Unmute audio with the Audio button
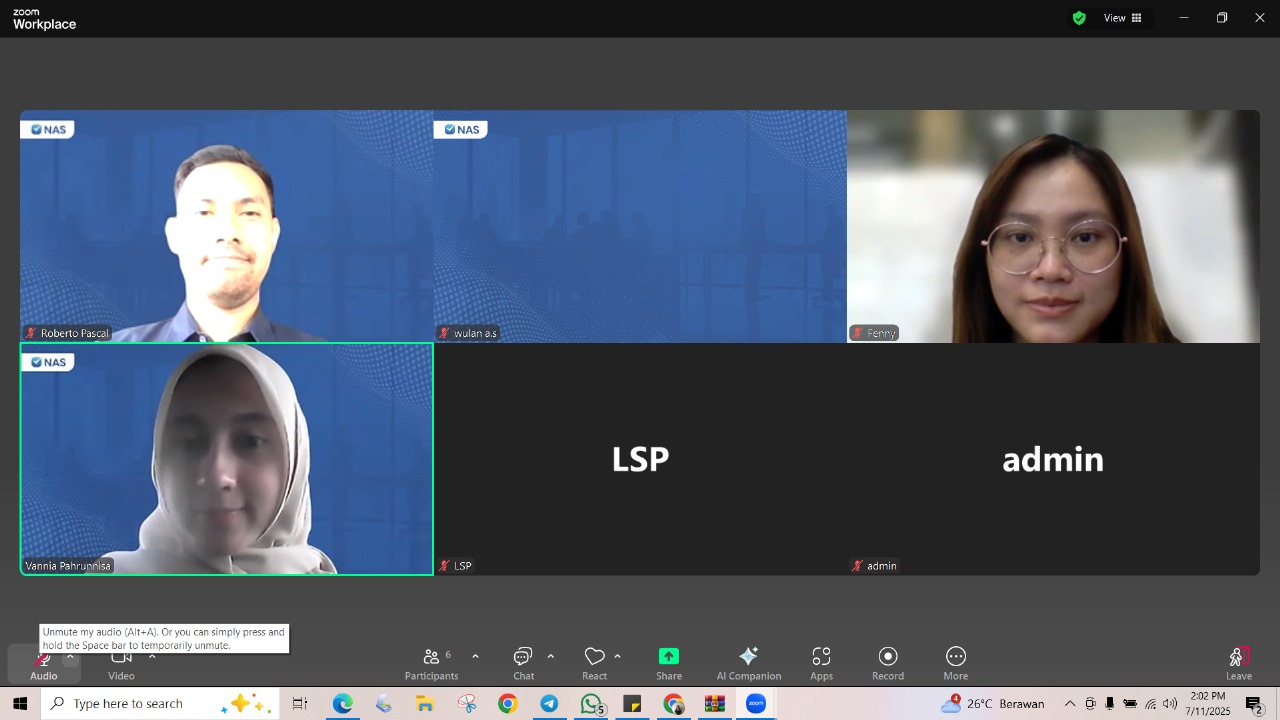 [43, 664]
